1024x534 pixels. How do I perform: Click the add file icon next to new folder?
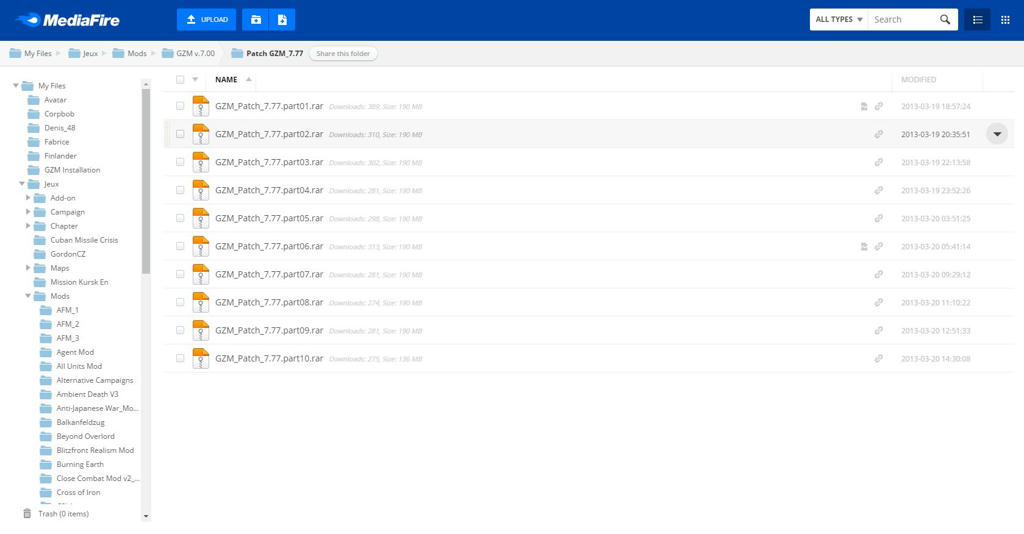(282, 20)
